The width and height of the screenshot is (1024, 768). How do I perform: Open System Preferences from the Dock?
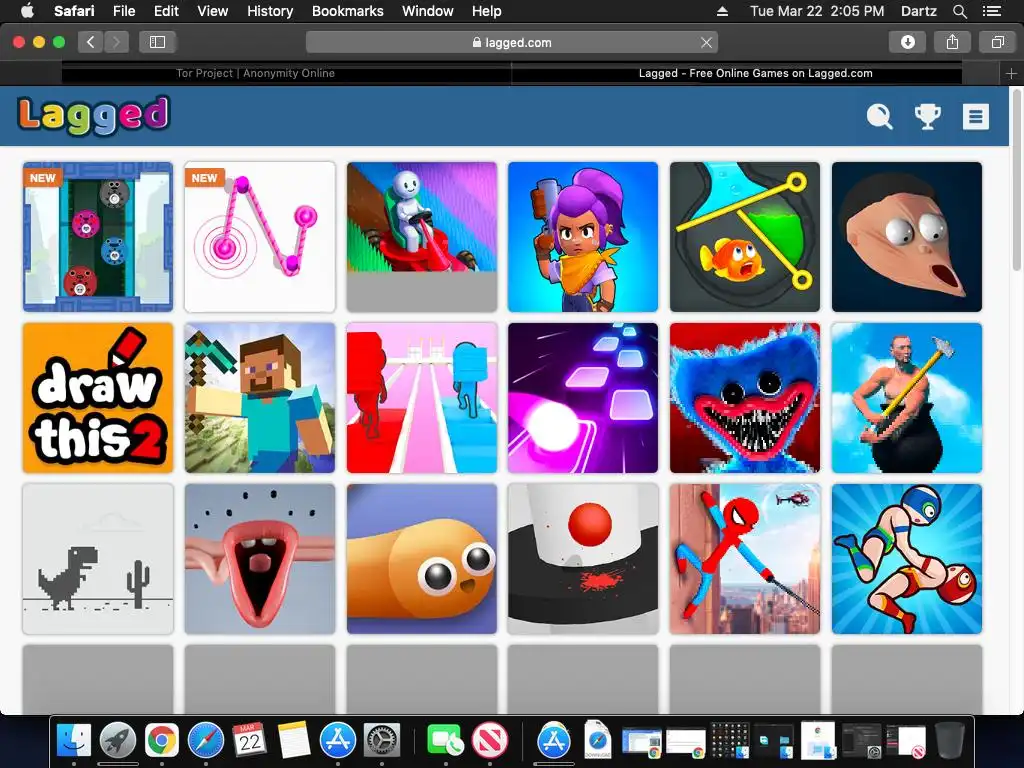[x=381, y=740]
